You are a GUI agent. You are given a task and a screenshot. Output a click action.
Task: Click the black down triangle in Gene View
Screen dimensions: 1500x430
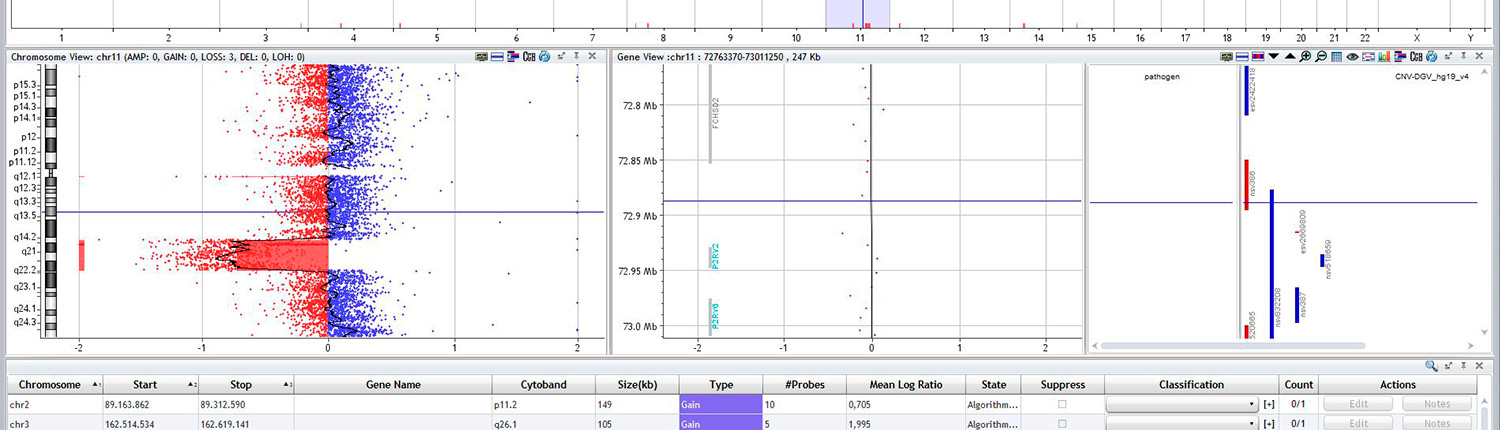(x=1274, y=57)
